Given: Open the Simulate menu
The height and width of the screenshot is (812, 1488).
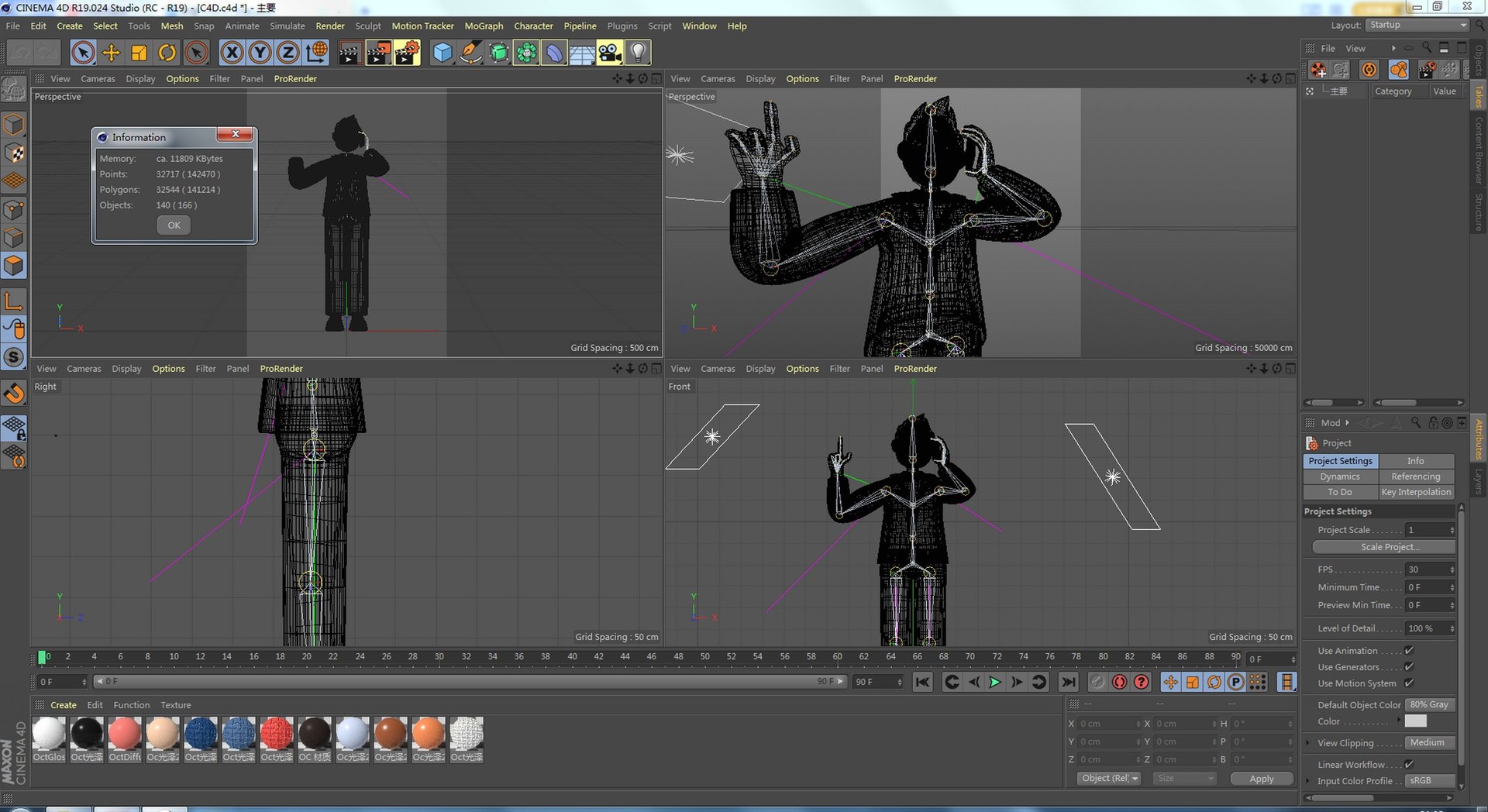Looking at the screenshot, I should (x=288, y=26).
